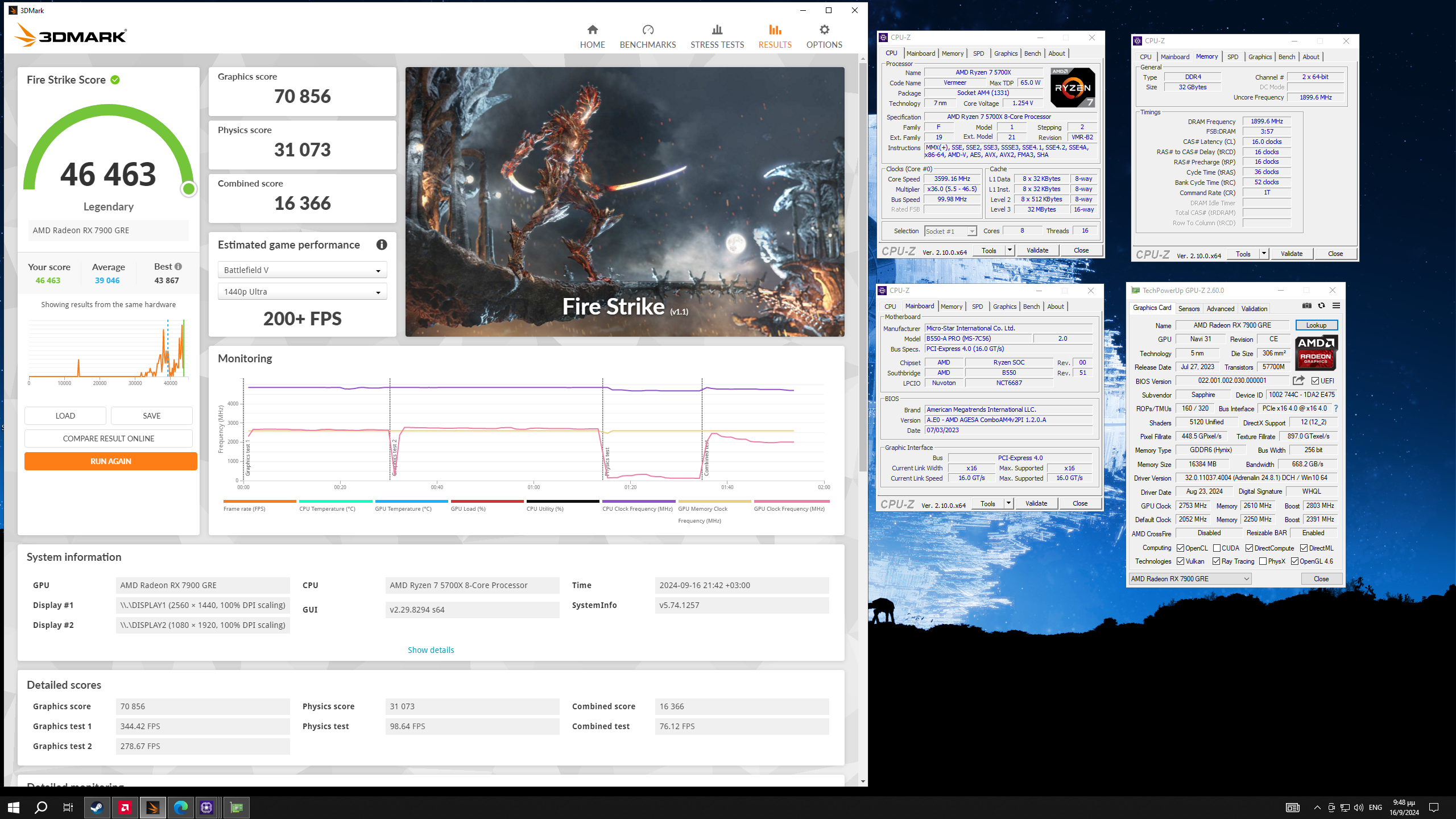1456x819 pixels.
Task: Open the HOME section in 3DMark
Action: coord(592,36)
